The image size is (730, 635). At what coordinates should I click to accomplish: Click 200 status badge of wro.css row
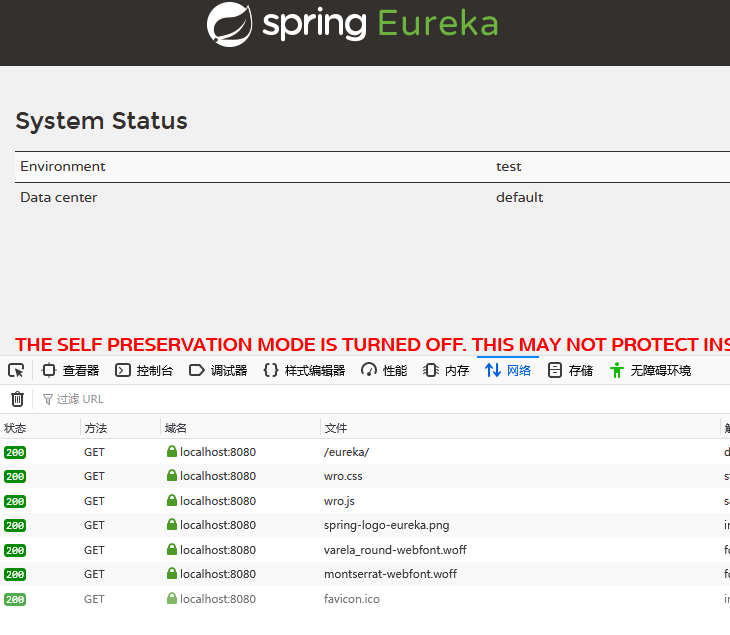coord(15,477)
